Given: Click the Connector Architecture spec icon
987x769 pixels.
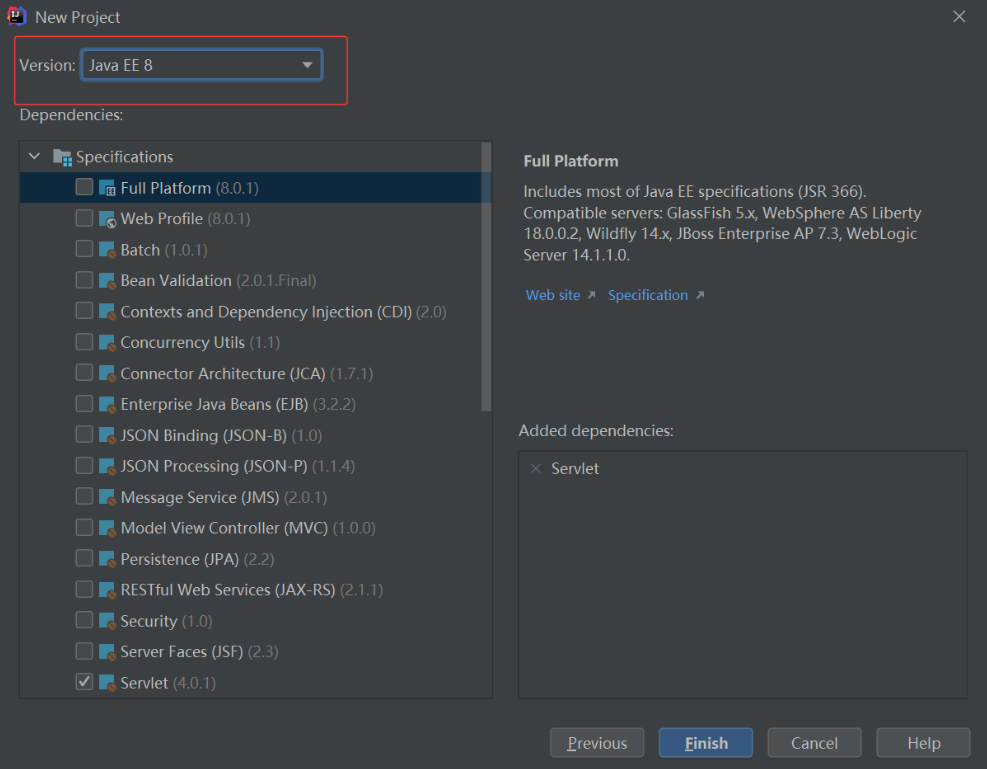Looking at the screenshot, I should pos(107,373).
